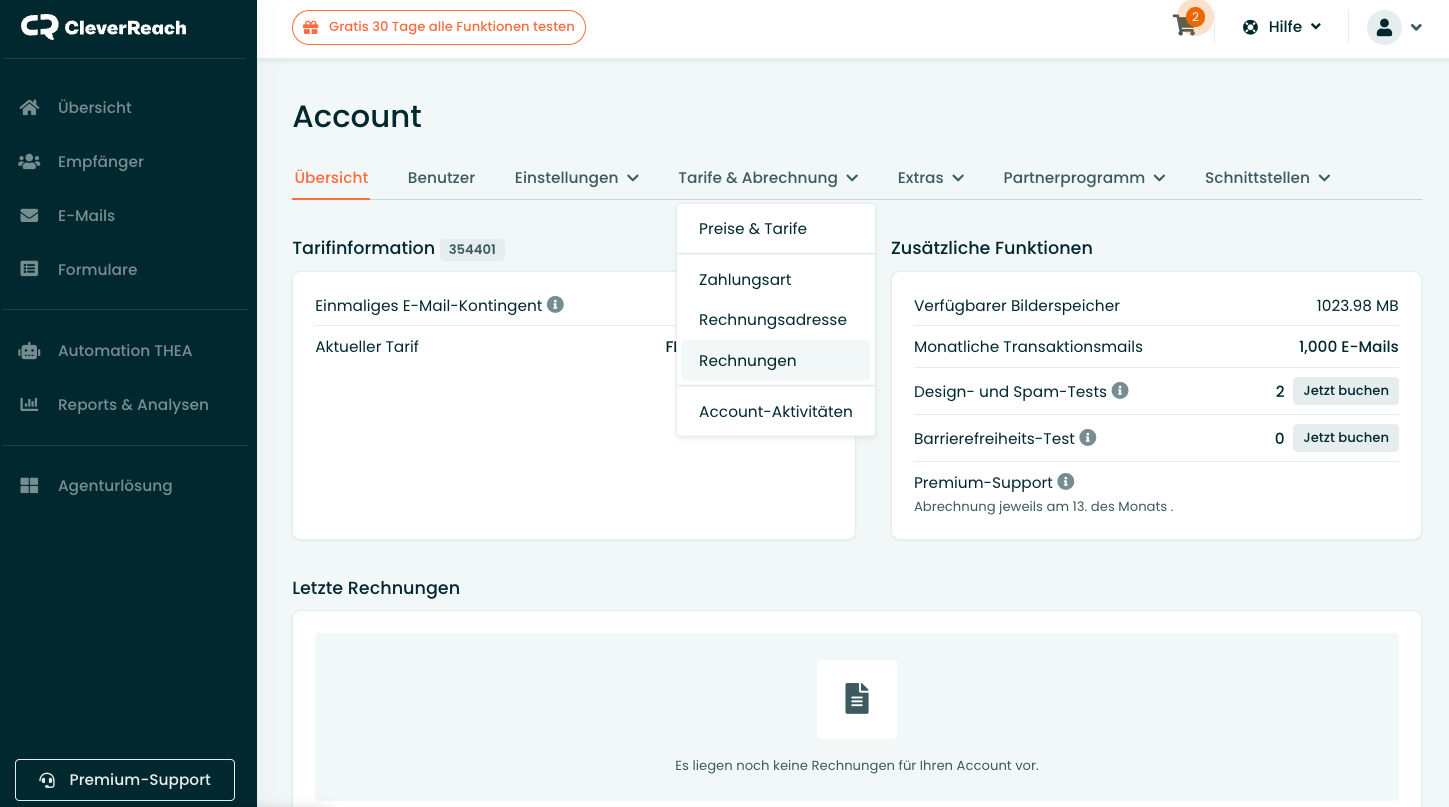1449x807 pixels.
Task: Click info icon next to Einmaliges E-Mail-Kontingent
Action: pos(555,304)
